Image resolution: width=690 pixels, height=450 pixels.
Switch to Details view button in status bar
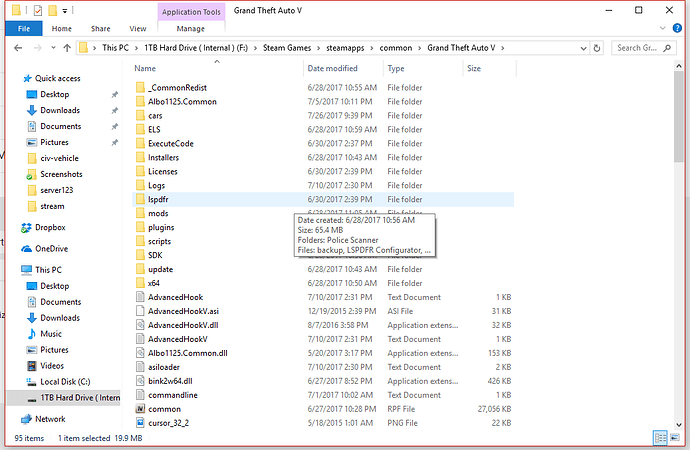(x=660, y=438)
